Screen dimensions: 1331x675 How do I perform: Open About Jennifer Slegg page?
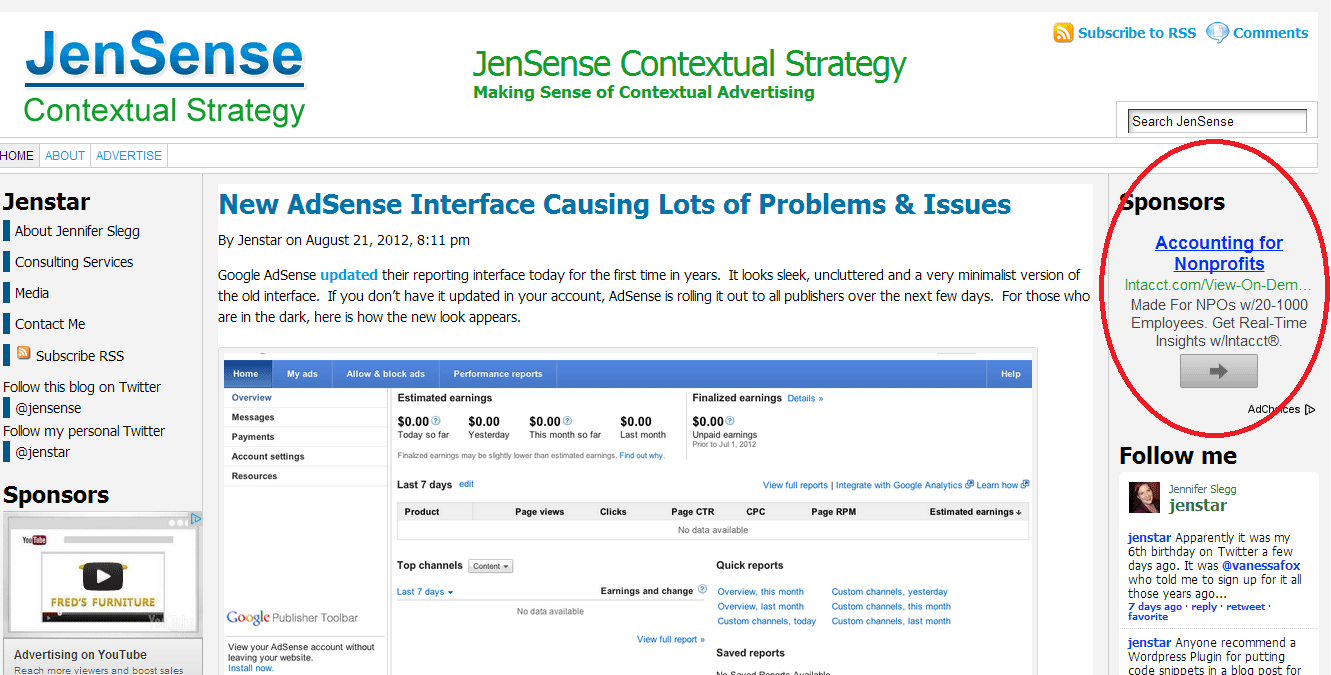click(x=77, y=231)
